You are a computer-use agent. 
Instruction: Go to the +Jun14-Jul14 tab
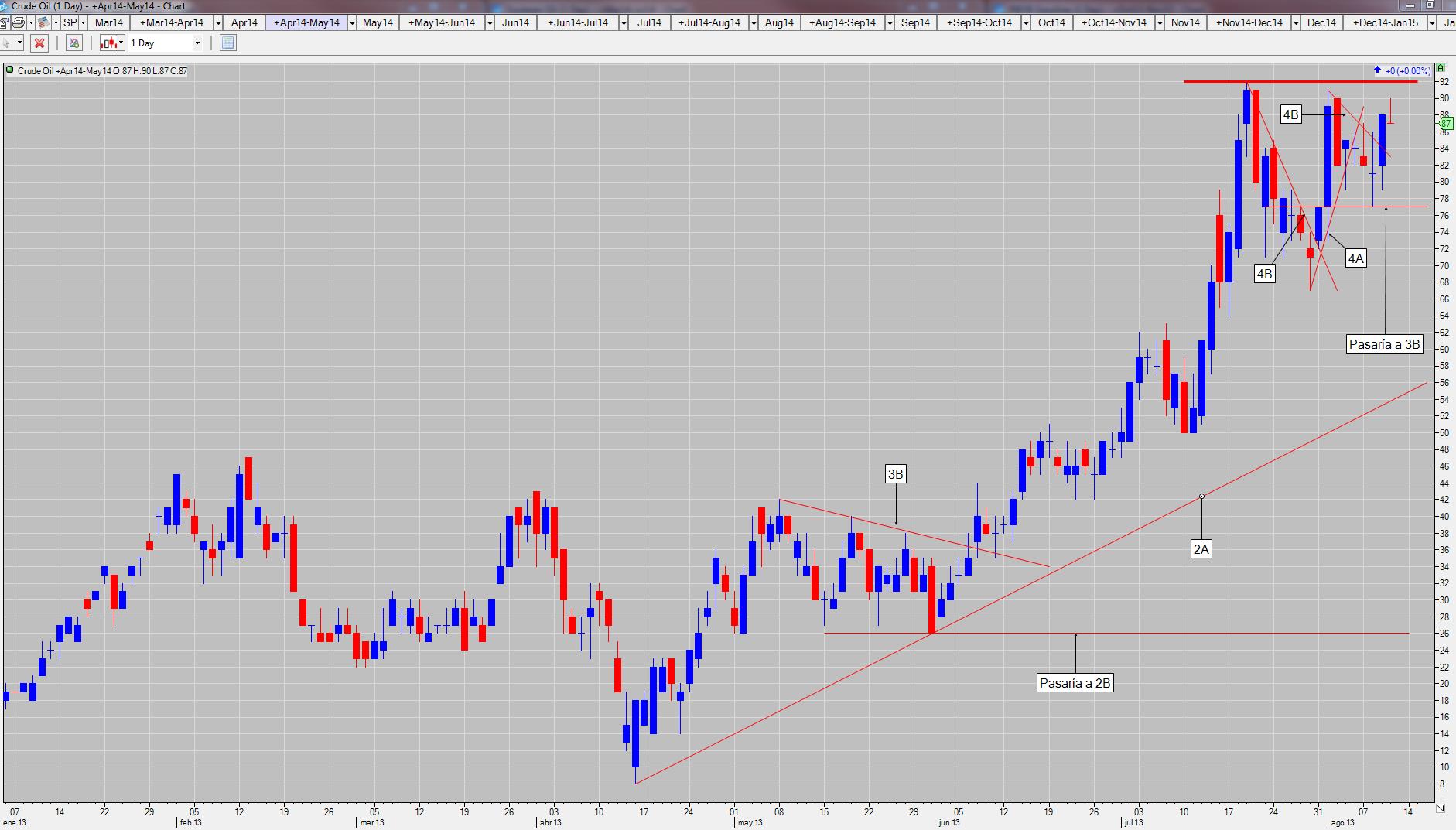pyautogui.click(x=578, y=22)
